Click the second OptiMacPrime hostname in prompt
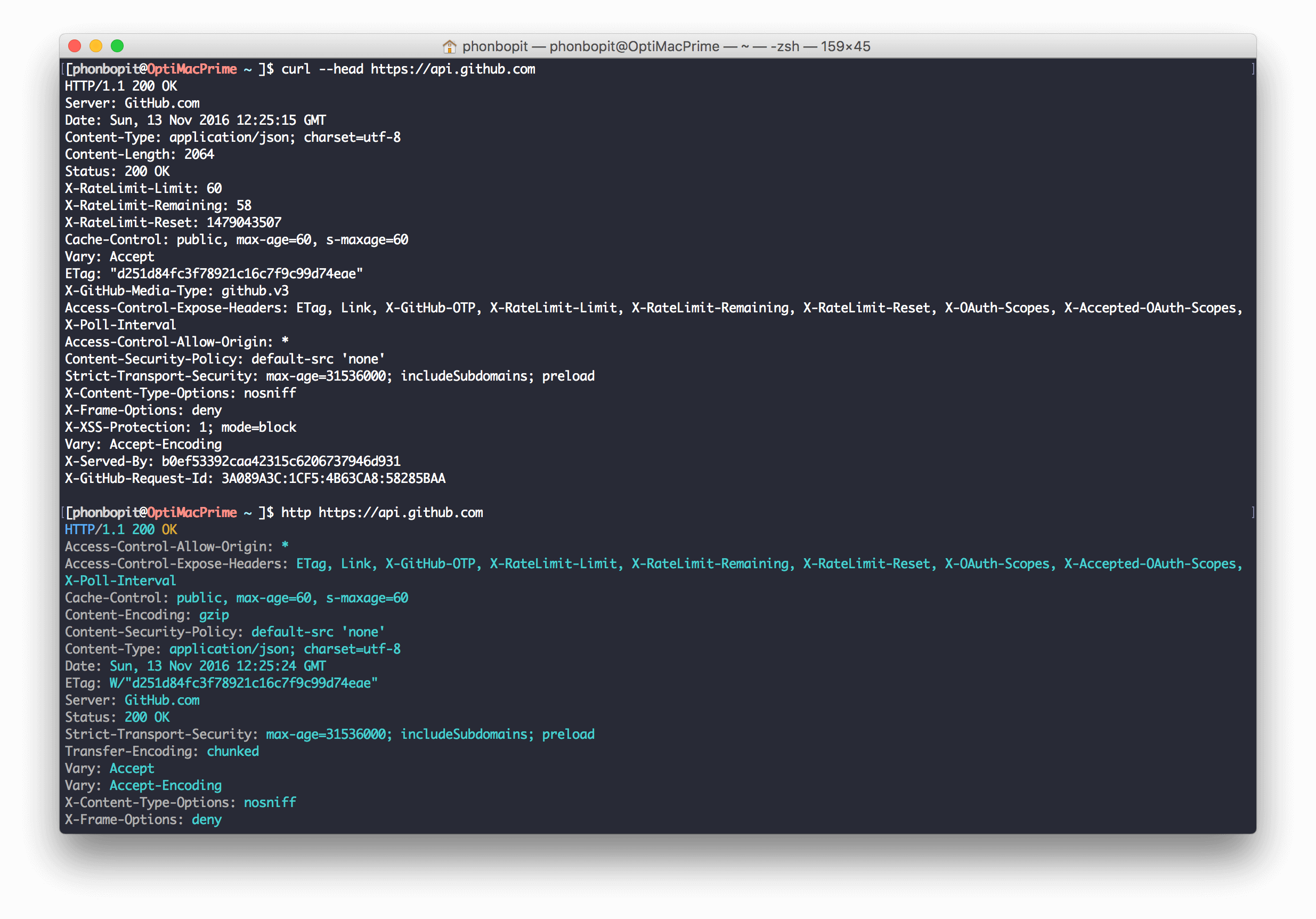Viewport: 1316px width, 919px height. (192, 512)
